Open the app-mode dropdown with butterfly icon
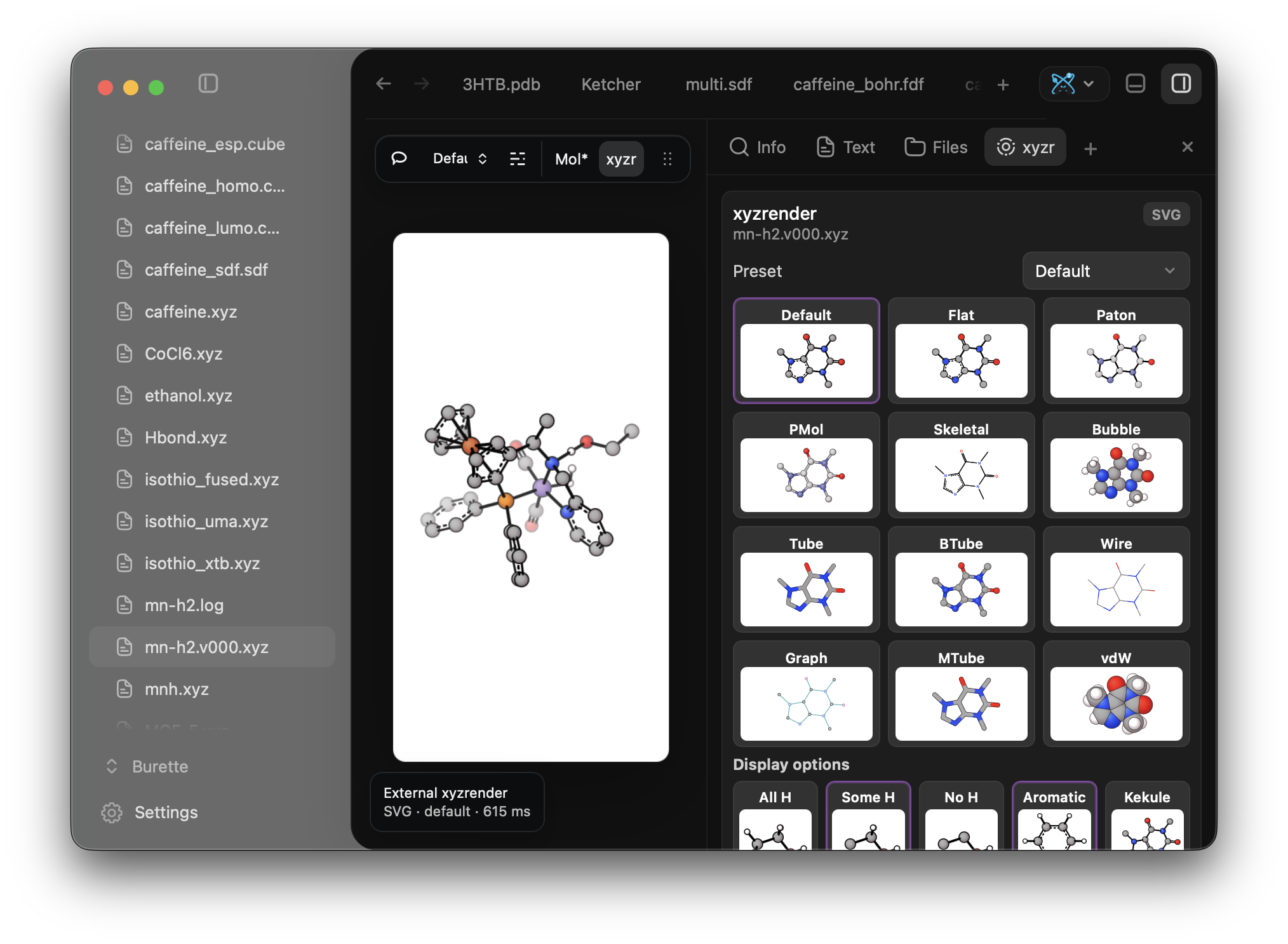Image resolution: width=1288 pixels, height=944 pixels. [x=1073, y=84]
